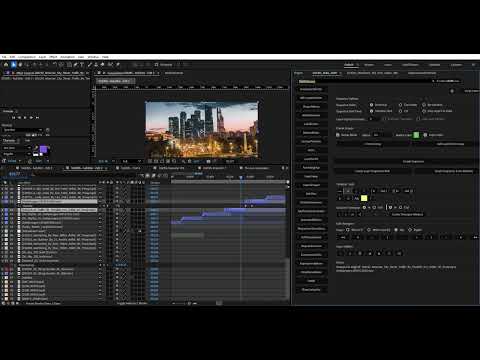The width and height of the screenshot is (480, 360).
Task: Pick font color with Character eyedropper
Action: pos(36,147)
